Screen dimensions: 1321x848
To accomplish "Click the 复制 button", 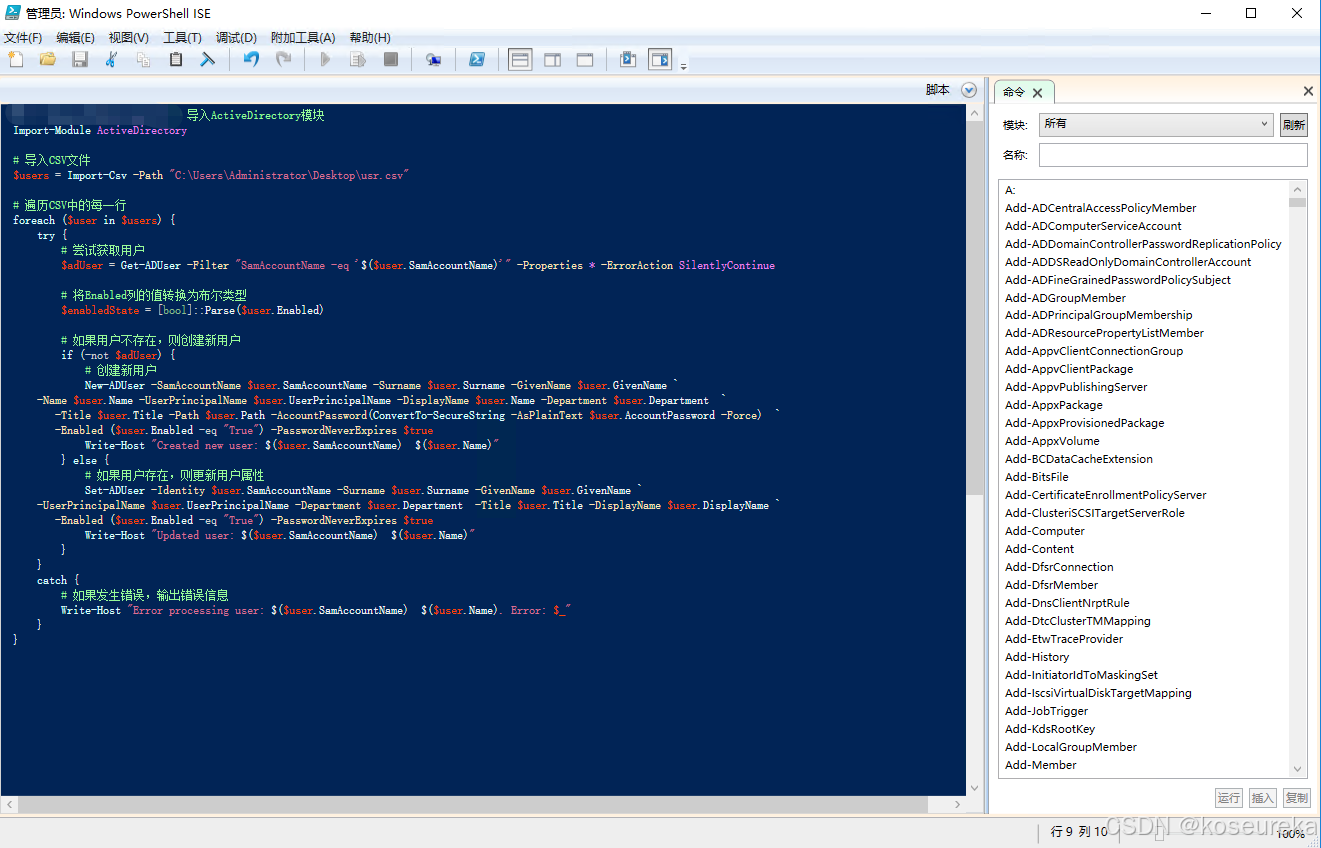I will pos(1297,798).
